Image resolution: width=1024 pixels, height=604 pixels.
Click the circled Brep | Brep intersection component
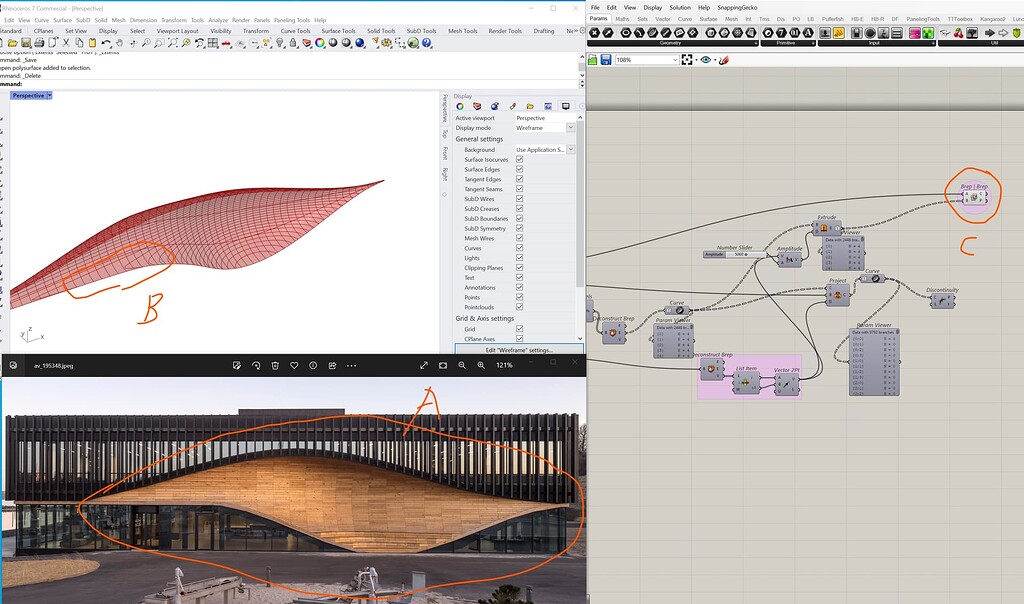click(975, 196)
